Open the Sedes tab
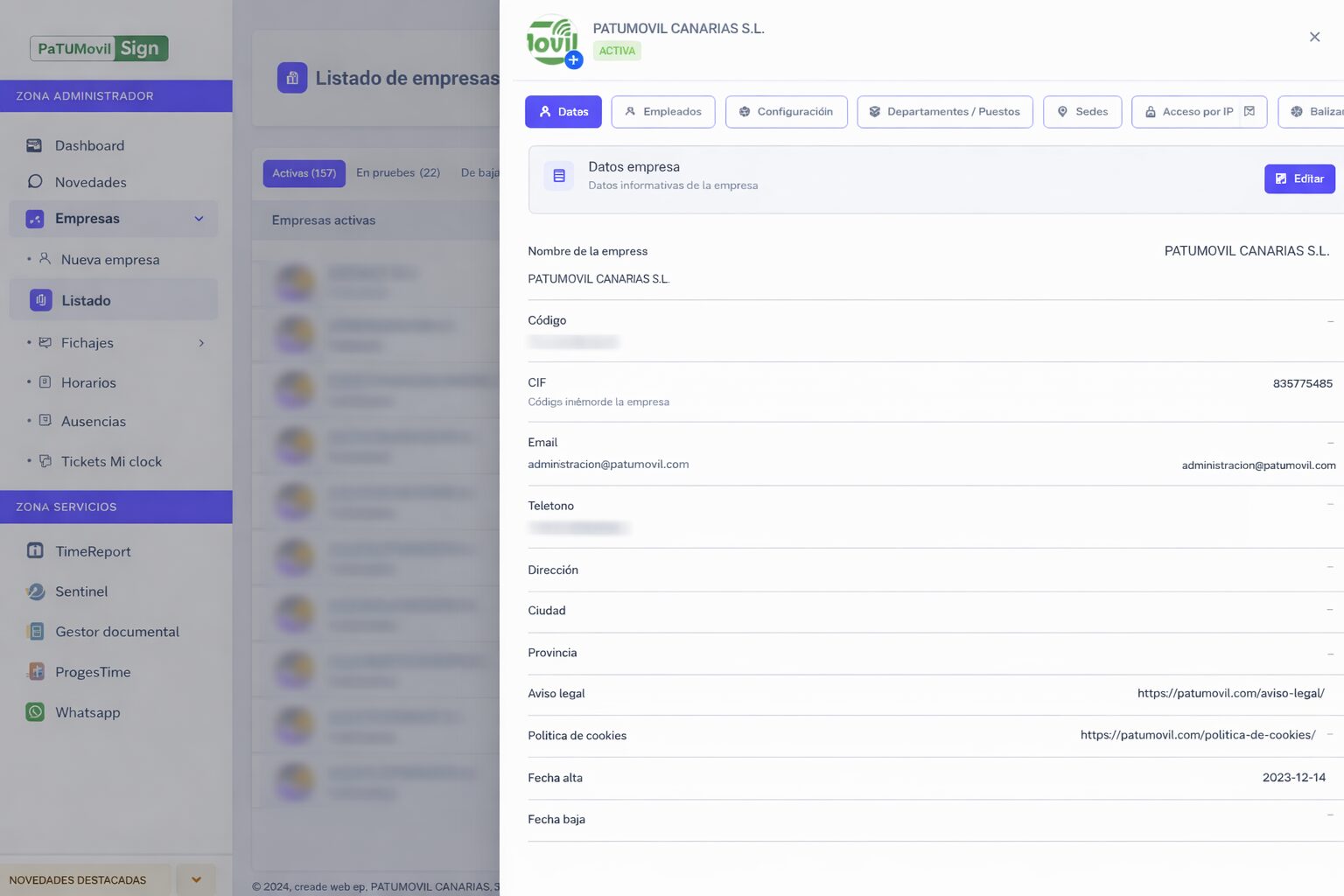Screen dimensions: 1344x896 [x=1082, y=112]
